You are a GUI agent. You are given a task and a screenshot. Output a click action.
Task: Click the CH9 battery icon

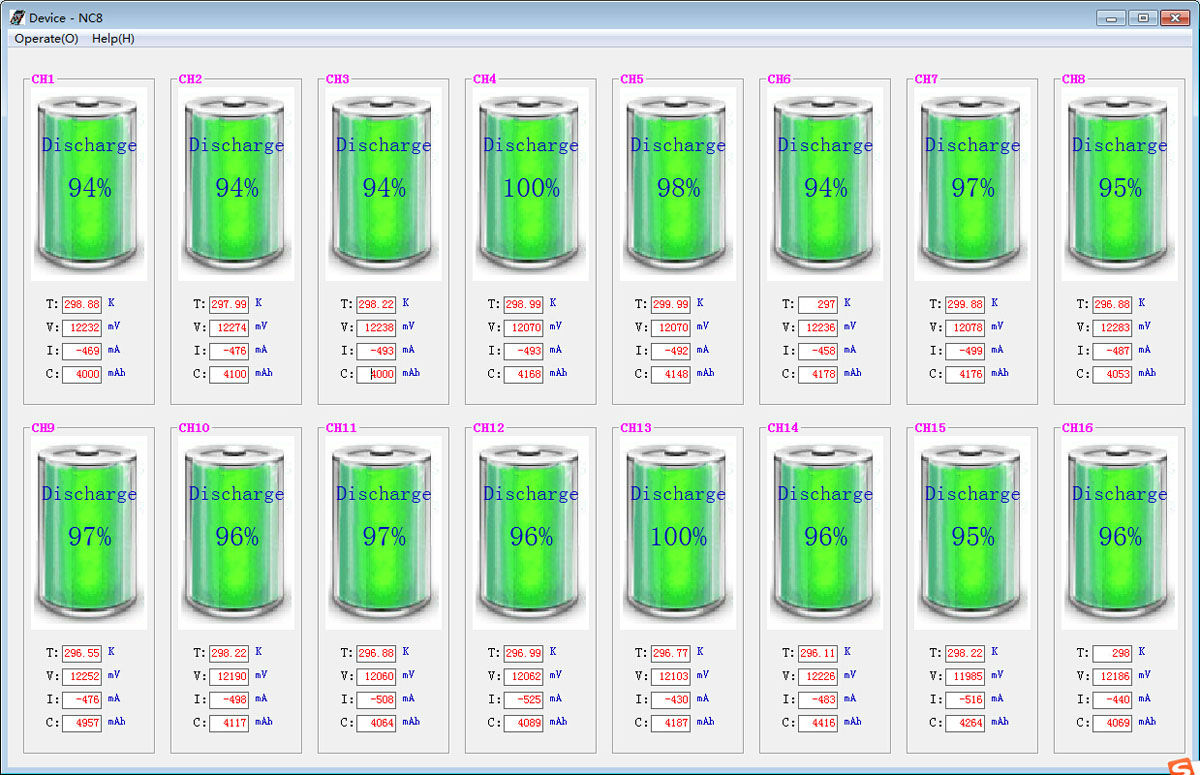tap(89, 533)
